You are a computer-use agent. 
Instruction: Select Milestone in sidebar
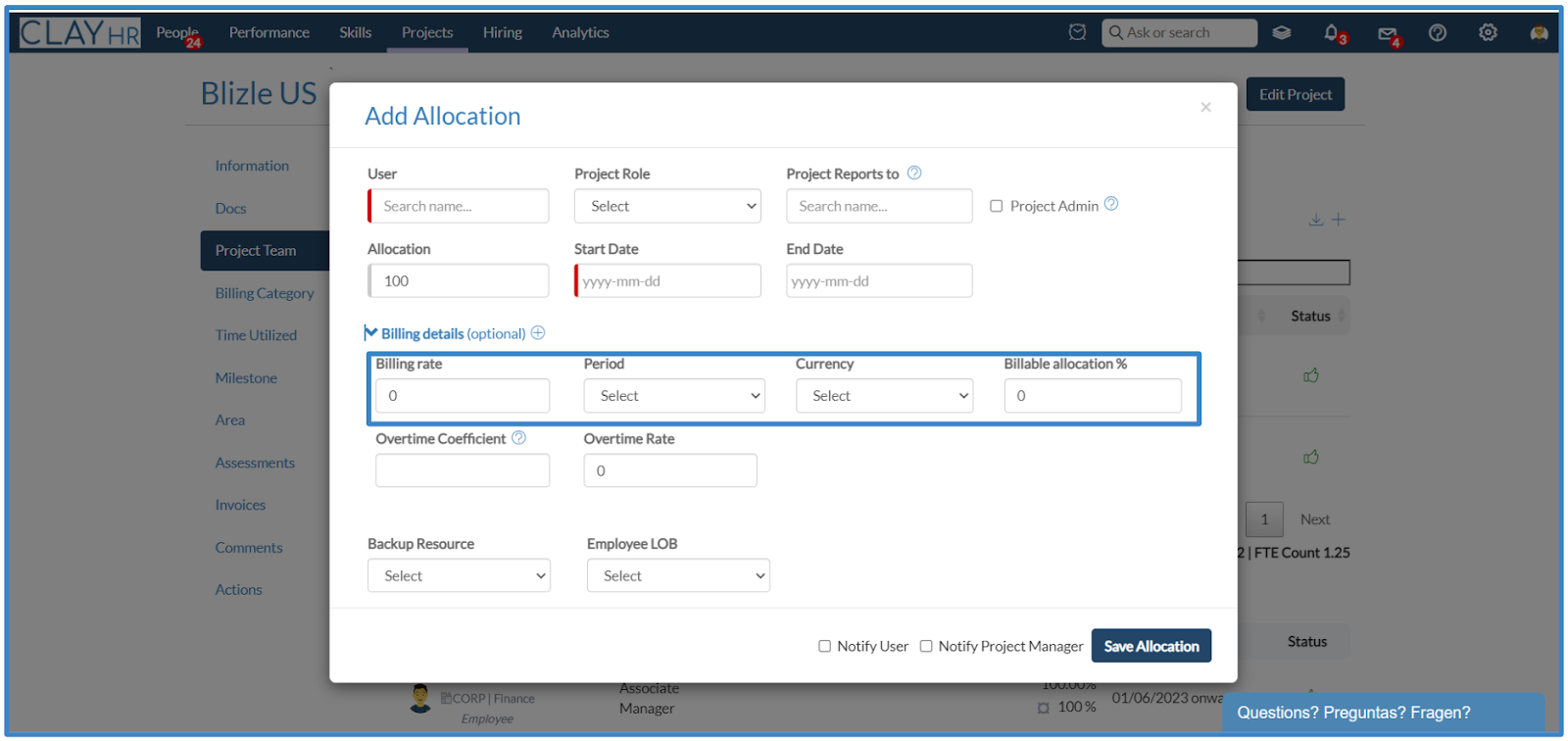[x=246, y=377]
